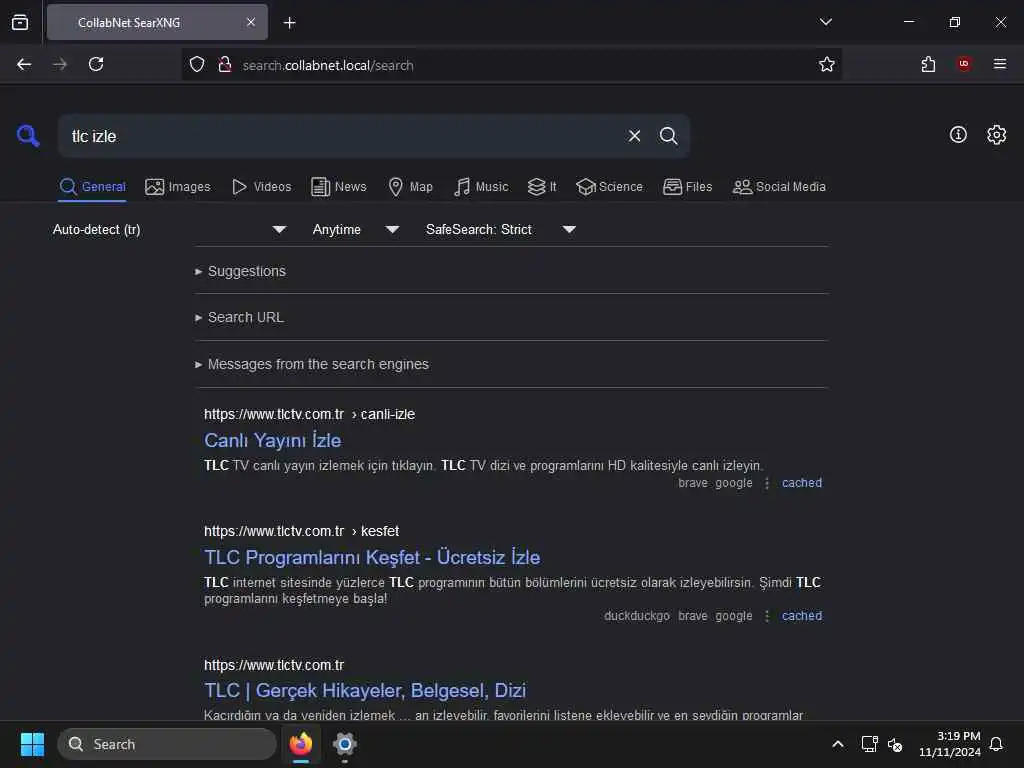Image resolution: width=1024 pixels, height=768 pixels.
Task: Click the tlctv.com.tr canli-izle URL
Action: click(x=309, y=414)
